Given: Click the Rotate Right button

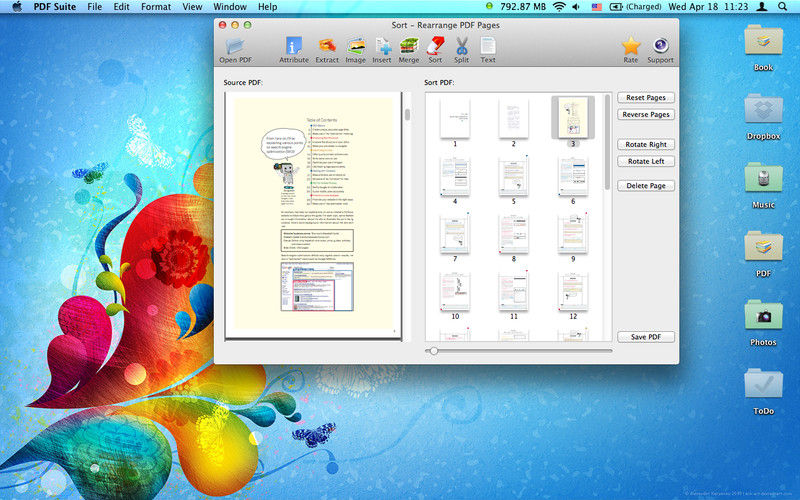Looking at the screenshot, I should tap(646, 144).
